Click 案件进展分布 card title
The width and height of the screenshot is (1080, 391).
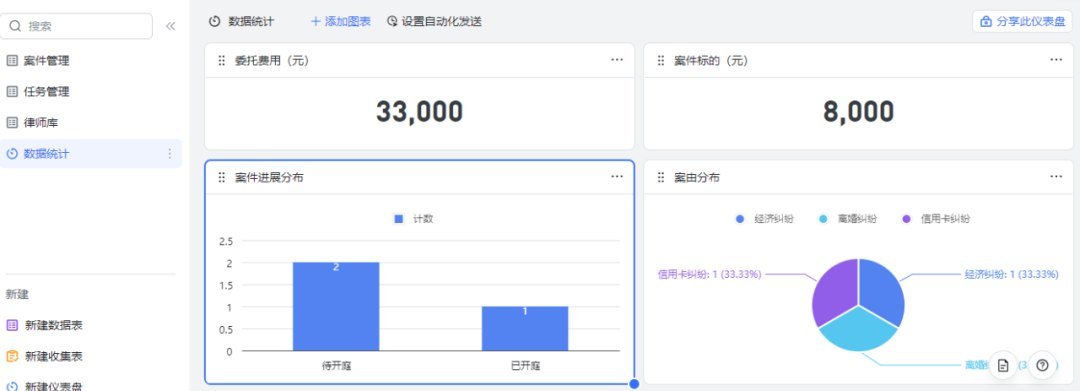click(269, 178)
